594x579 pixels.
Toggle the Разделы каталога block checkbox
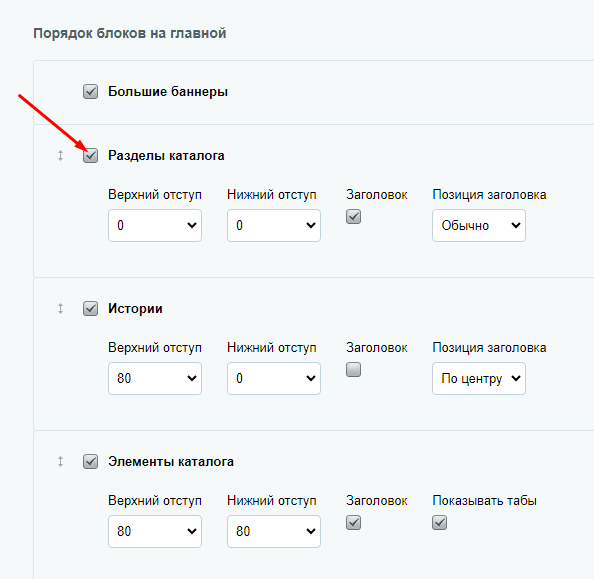point(91,155)
